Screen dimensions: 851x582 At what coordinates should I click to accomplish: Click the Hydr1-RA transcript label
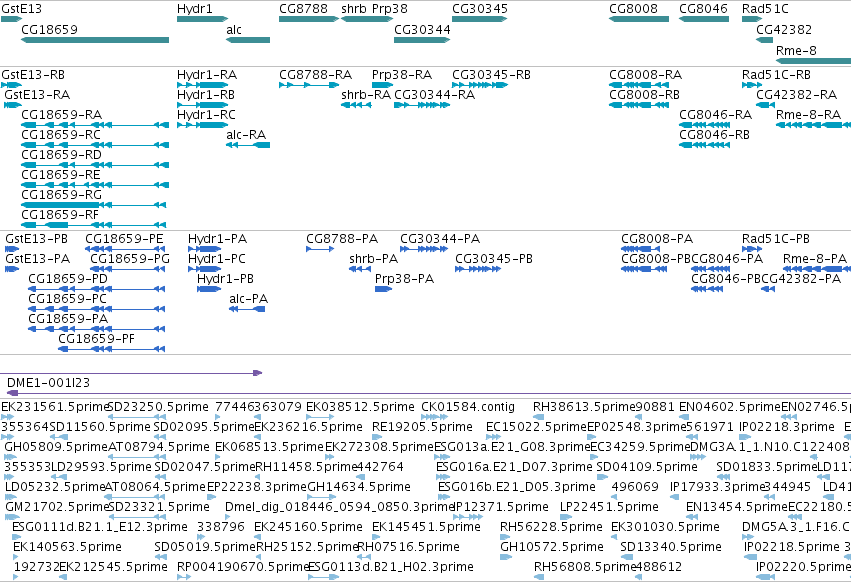click(207, 74)
